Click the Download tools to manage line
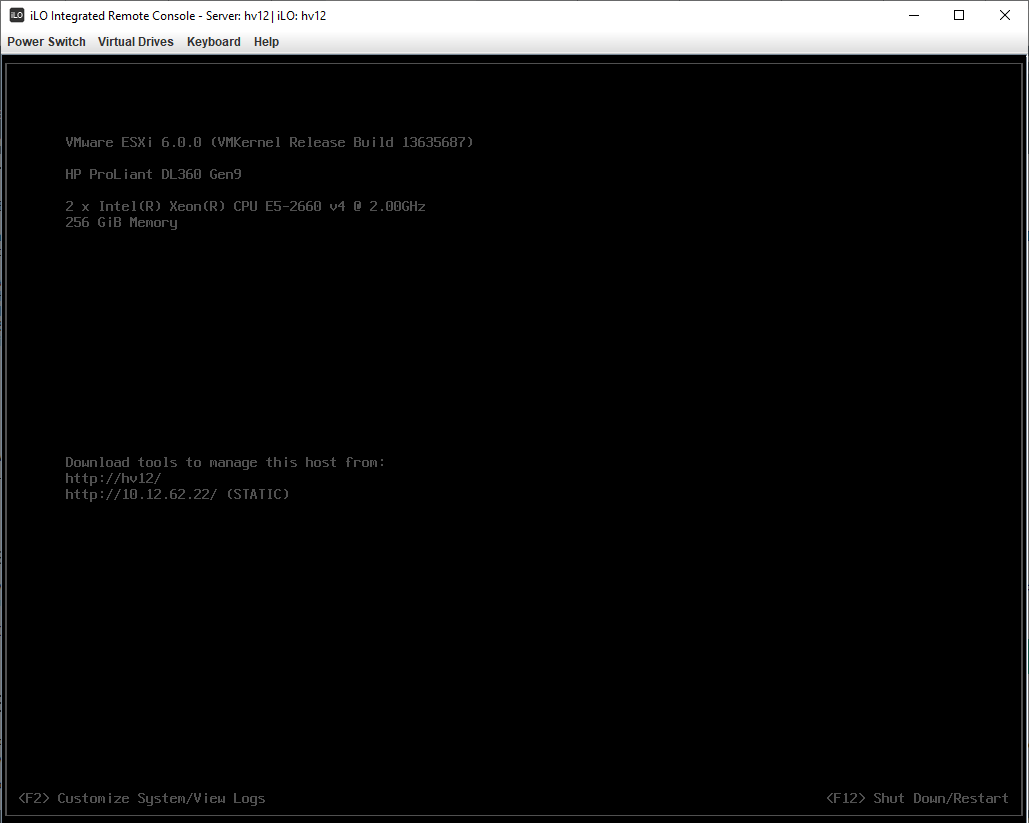Screen dimensions: 1029x823 coord(225,462)
